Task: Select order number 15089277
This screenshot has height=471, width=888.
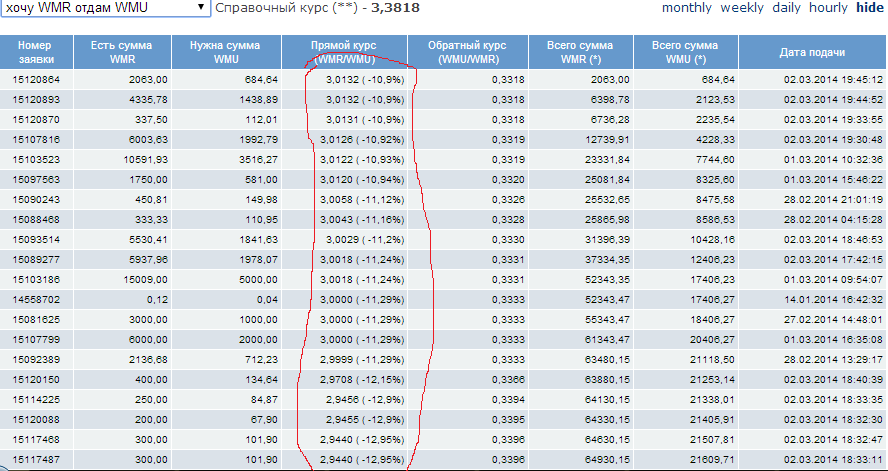Action: 36,259
